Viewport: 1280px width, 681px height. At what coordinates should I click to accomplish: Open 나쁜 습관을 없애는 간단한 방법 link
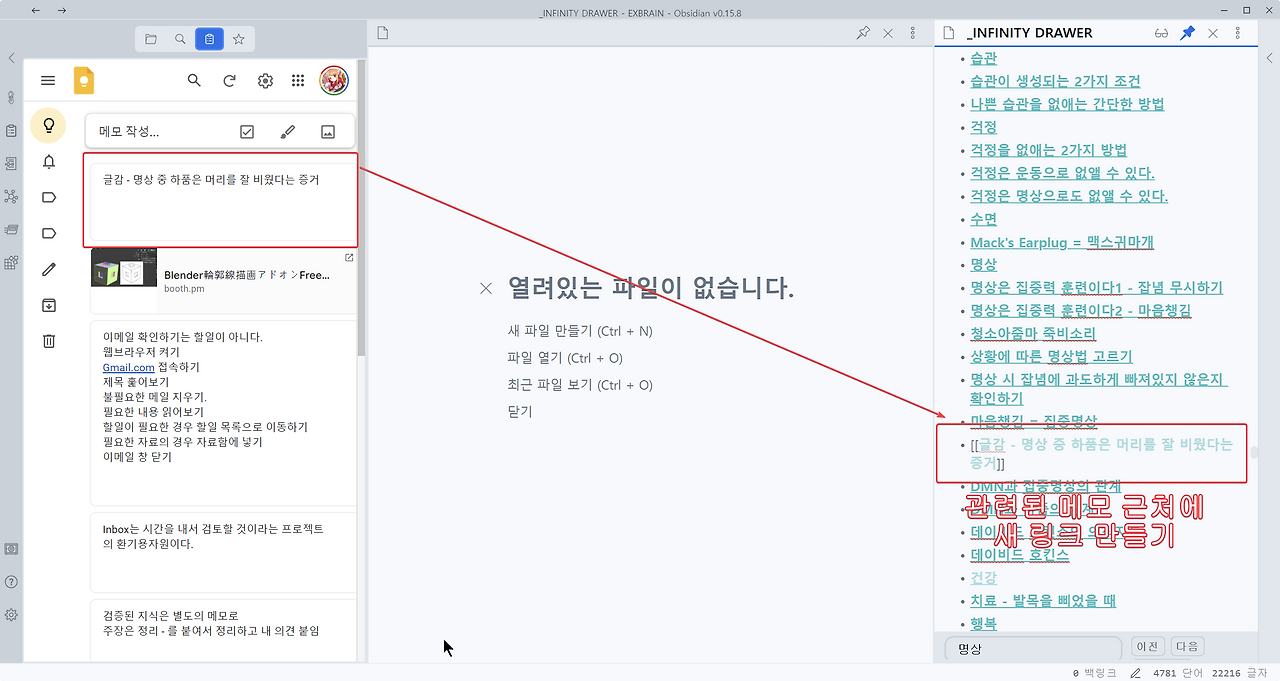[1067, 104]
